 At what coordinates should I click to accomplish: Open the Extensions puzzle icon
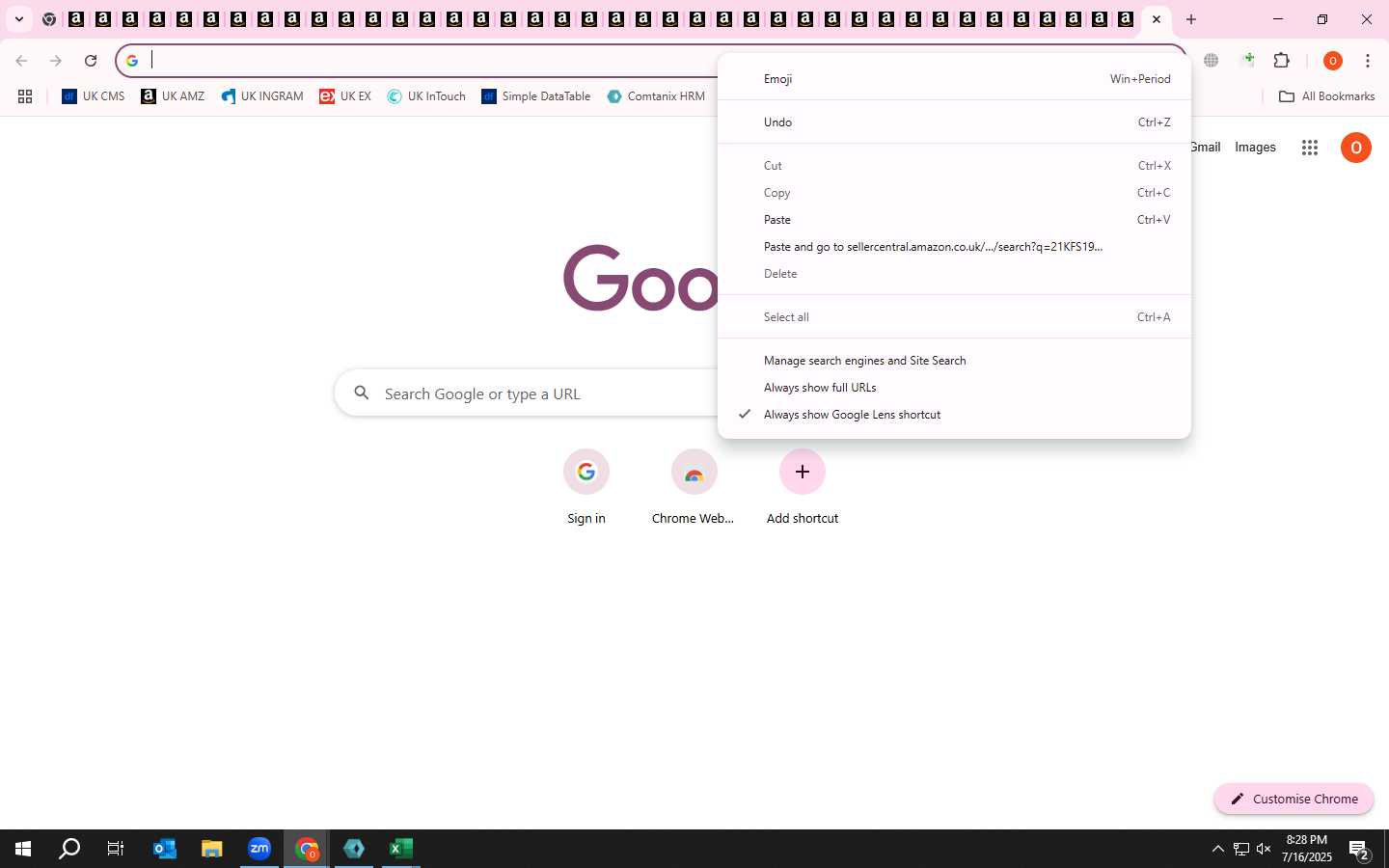click(x=1282, y=61)
